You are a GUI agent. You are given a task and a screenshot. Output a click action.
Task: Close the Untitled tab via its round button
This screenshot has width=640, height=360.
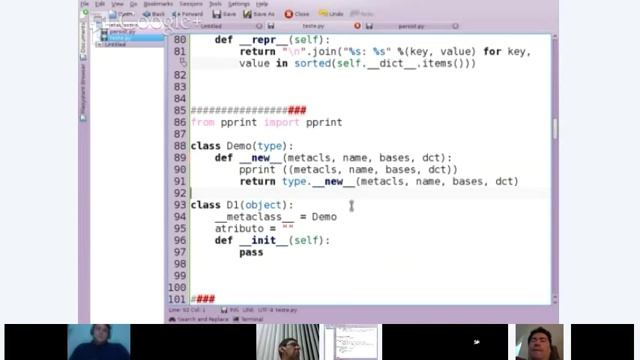[x=259, y=26]
